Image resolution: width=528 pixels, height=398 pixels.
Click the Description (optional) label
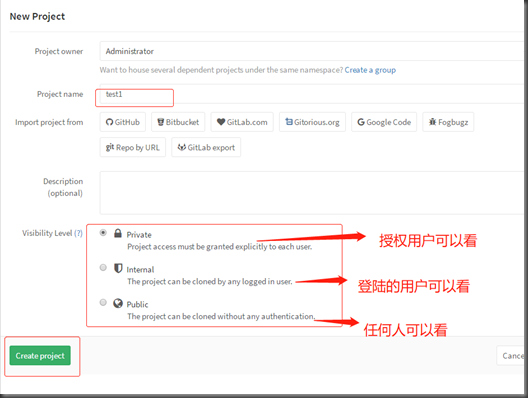coord(63,187)
